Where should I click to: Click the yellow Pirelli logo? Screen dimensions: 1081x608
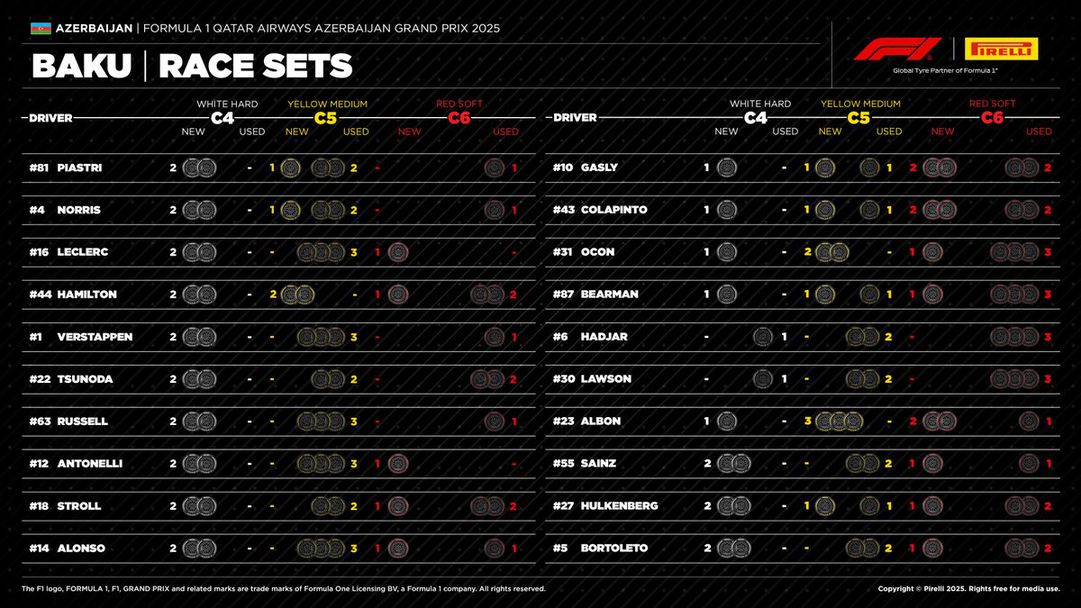(1001, 49)
